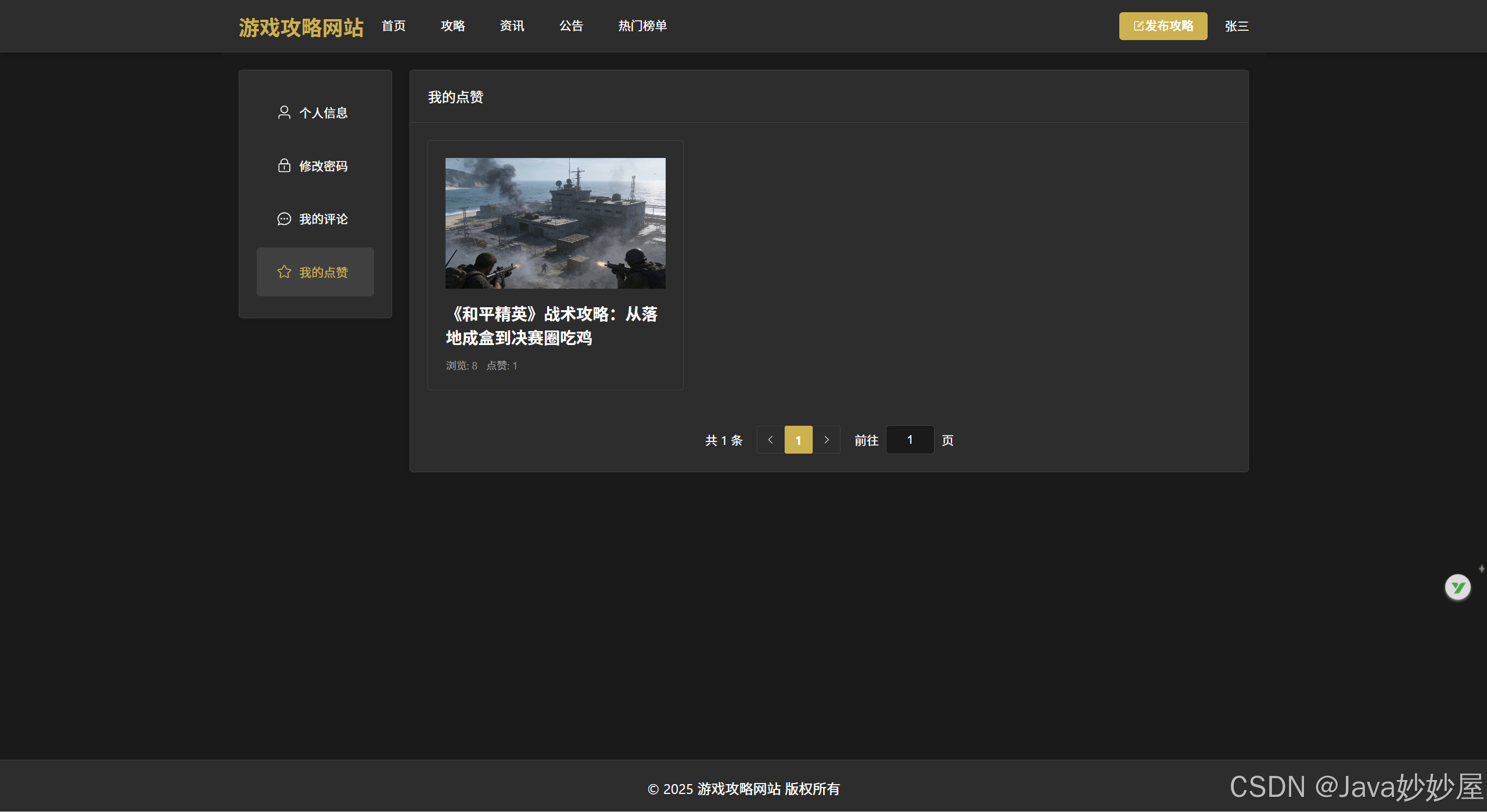
Task: Select page 1 in pagination
Action: pyautogui.click(x=799, y=440)
